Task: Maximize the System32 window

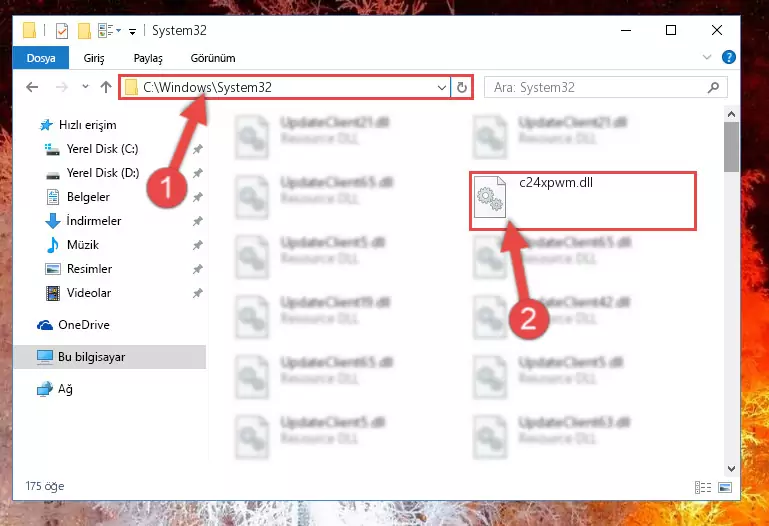Action: [671, 30]
